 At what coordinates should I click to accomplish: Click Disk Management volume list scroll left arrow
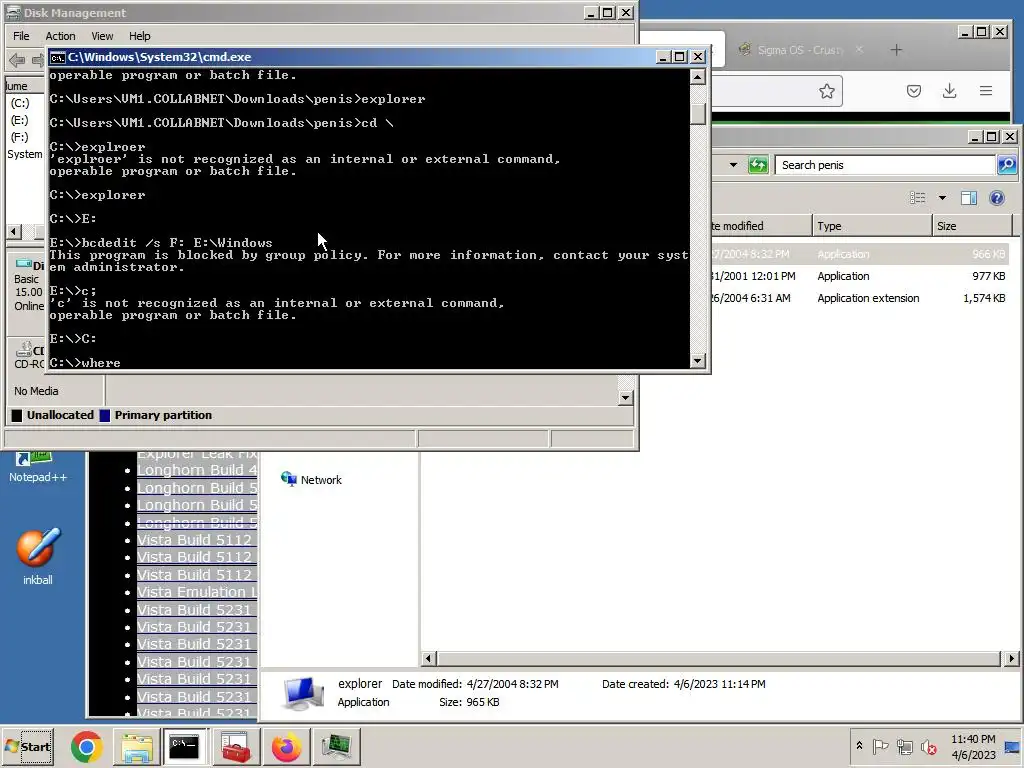point(14,231)
